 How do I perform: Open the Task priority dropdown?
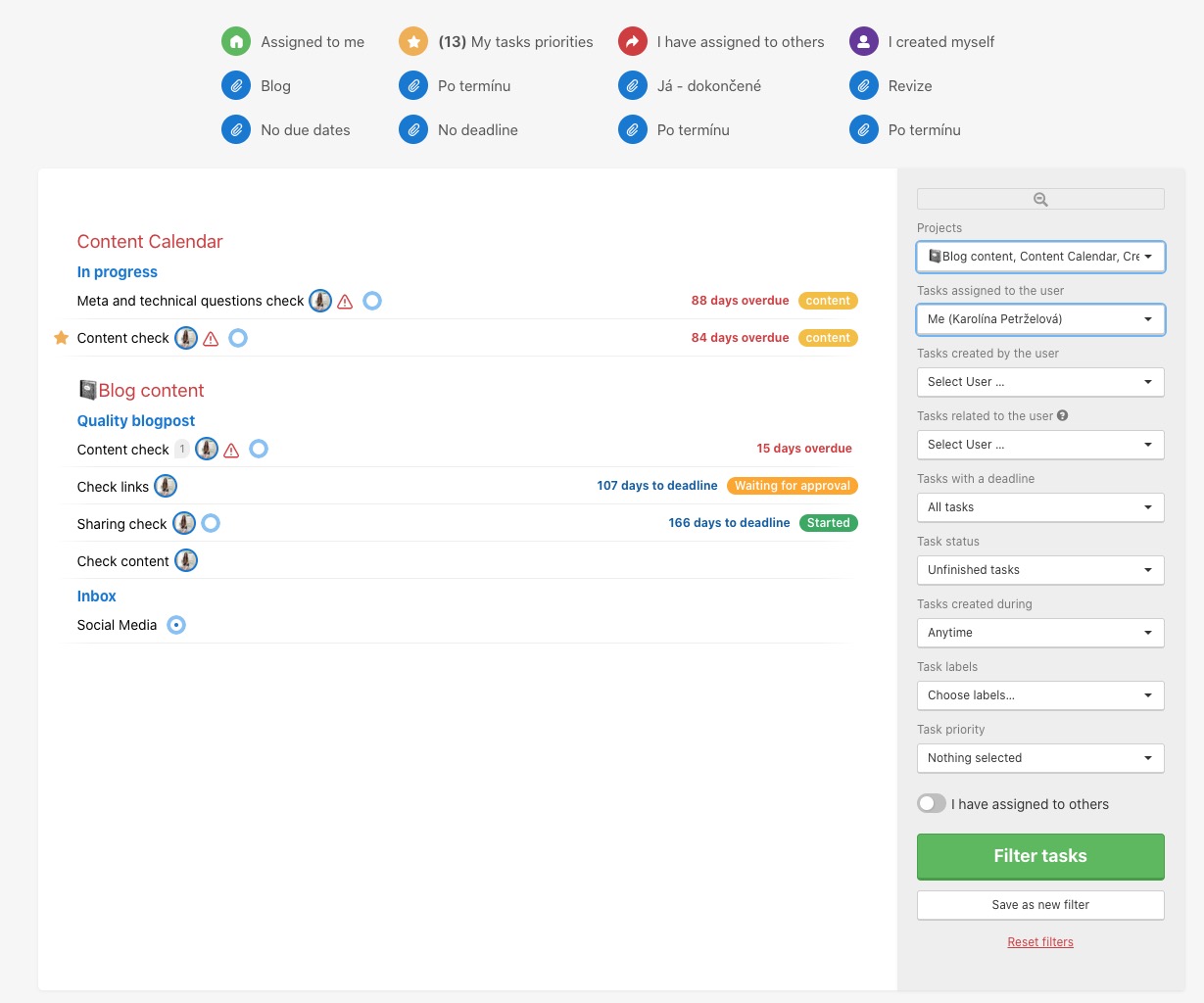click(x=1040, y=758)
